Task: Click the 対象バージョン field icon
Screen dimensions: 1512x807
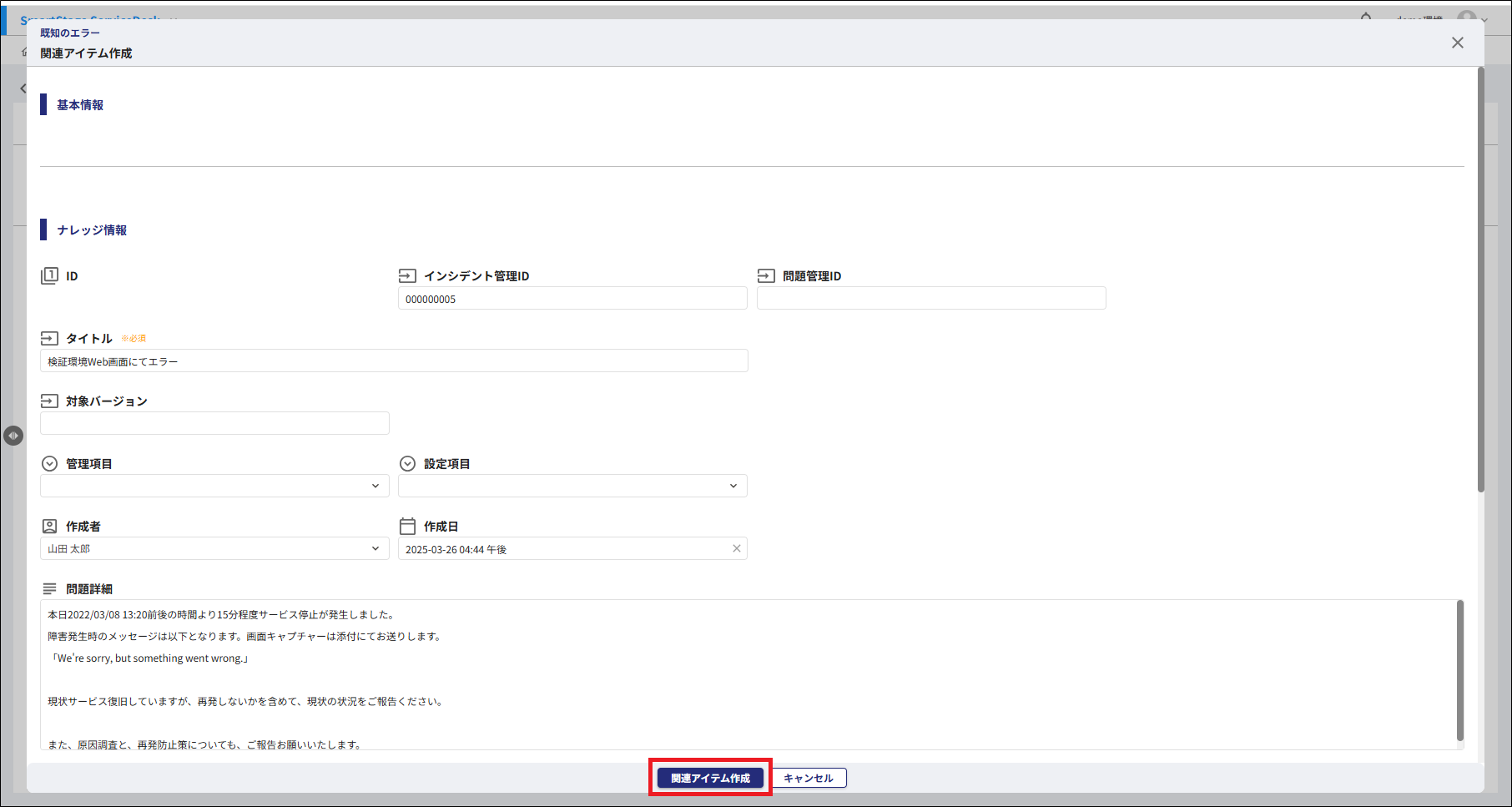Action: (x=49, y=401)
